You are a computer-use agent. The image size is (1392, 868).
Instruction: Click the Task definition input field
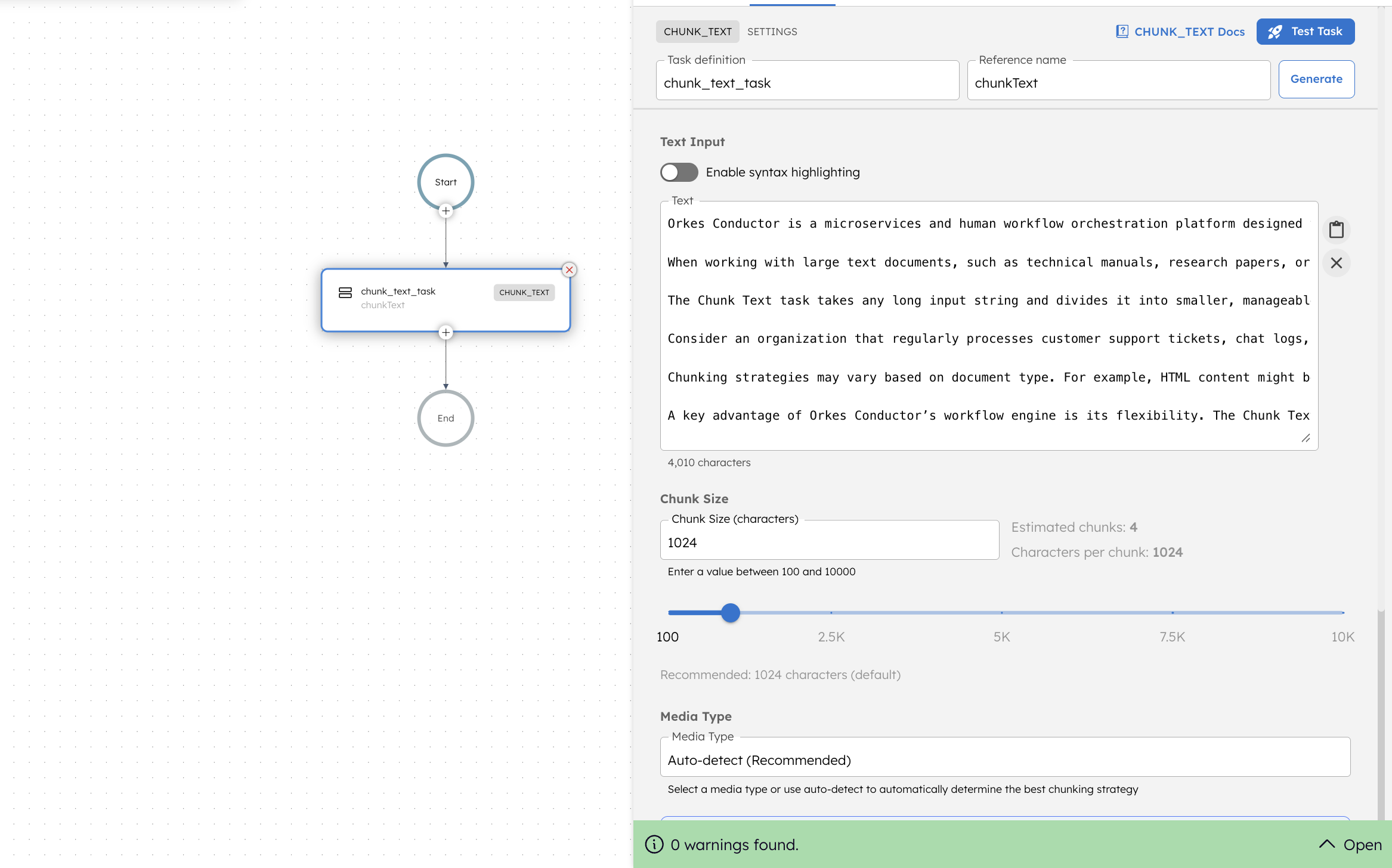807,82
